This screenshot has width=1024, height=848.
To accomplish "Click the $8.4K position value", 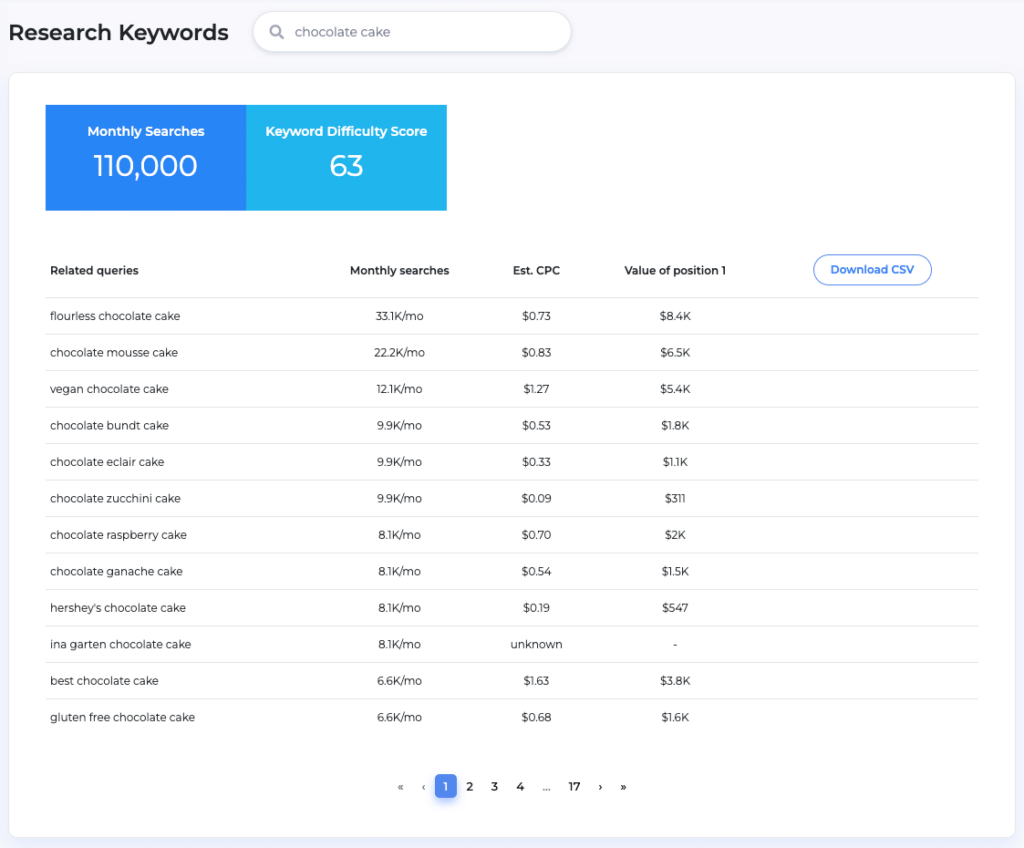I will [675, 316].
